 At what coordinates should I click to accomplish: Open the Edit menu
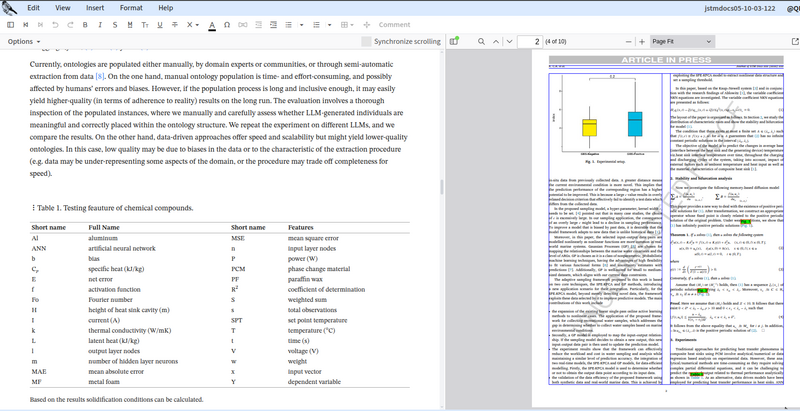pos(34,8)
